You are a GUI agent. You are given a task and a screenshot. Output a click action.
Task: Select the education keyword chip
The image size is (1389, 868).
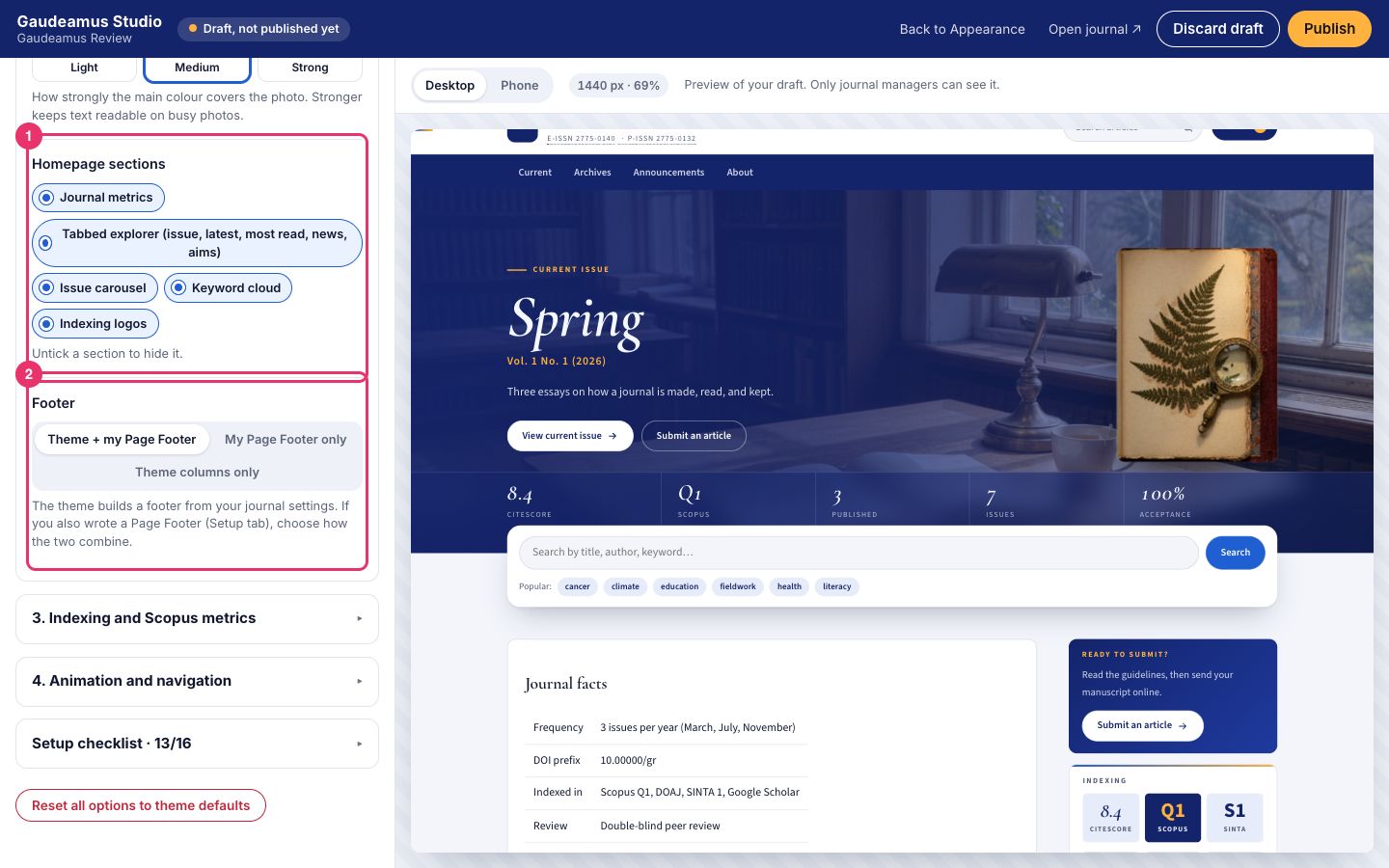click(x=680, y=587)
